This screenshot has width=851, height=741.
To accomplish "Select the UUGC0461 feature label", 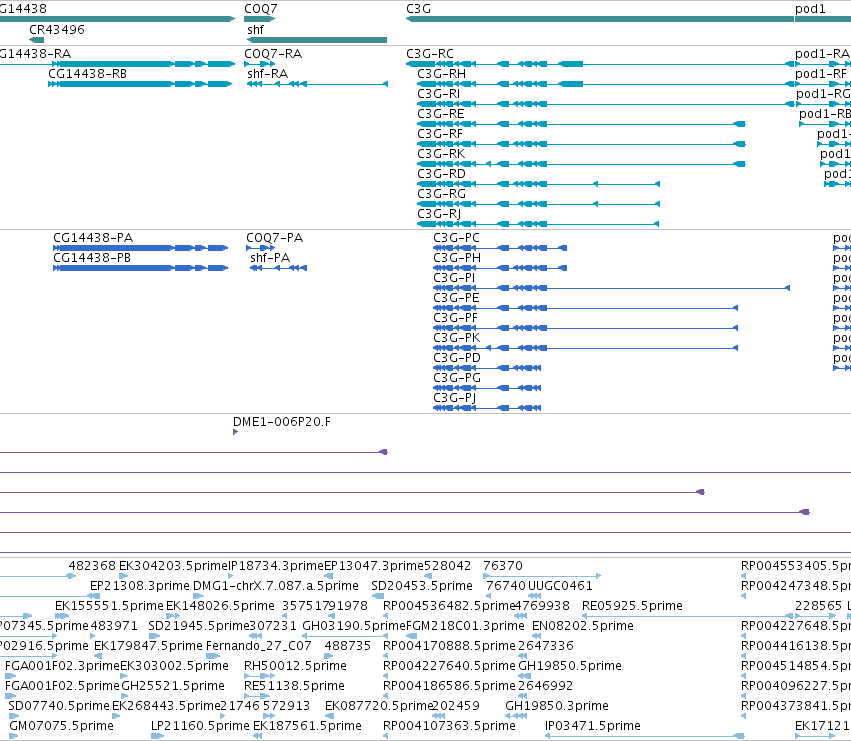I will pyautogui.click(x=560, y=586).
